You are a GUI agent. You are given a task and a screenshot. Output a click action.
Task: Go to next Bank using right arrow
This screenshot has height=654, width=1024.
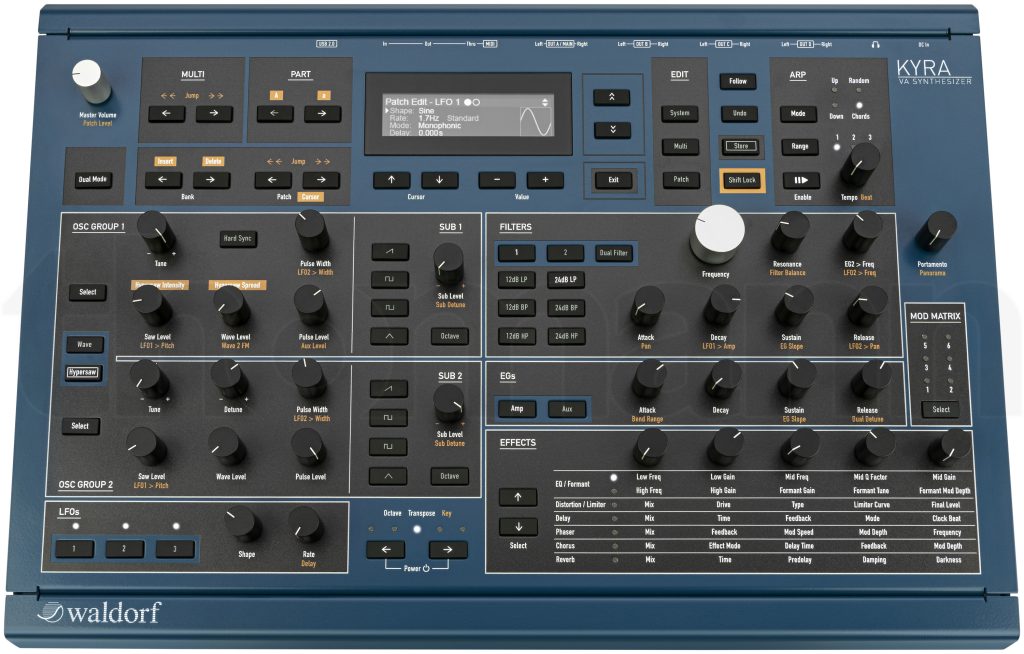(210, 180)
